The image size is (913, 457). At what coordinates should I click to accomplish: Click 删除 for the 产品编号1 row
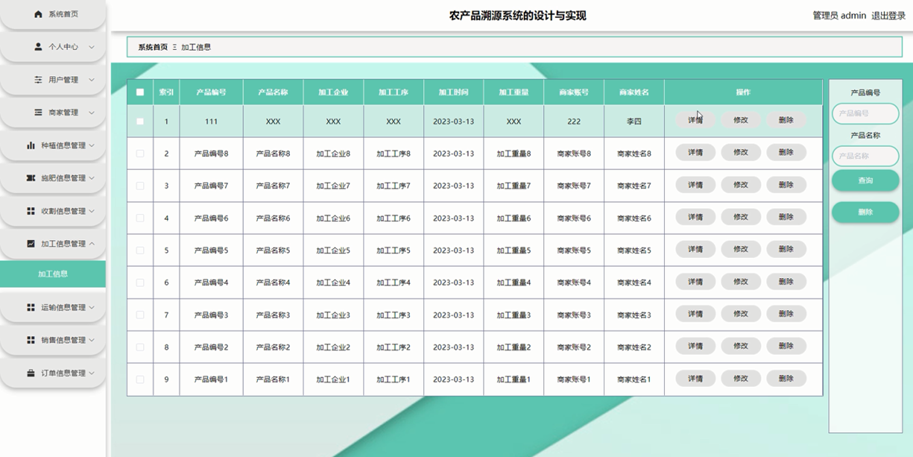point(786,378)
